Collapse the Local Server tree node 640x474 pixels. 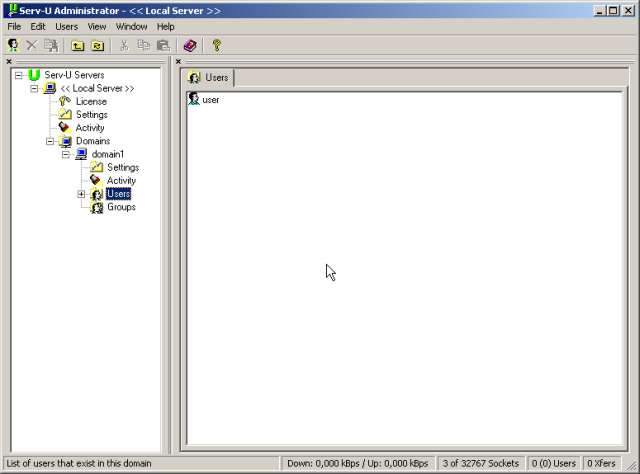[x=34, y=88]
